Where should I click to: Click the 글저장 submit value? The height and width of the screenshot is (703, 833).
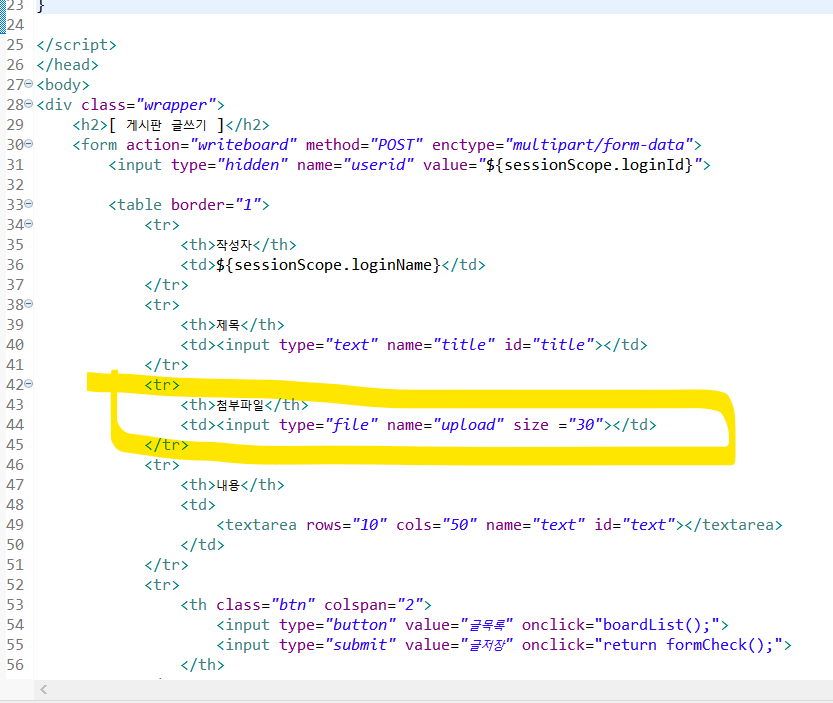(x=486, y=645)
